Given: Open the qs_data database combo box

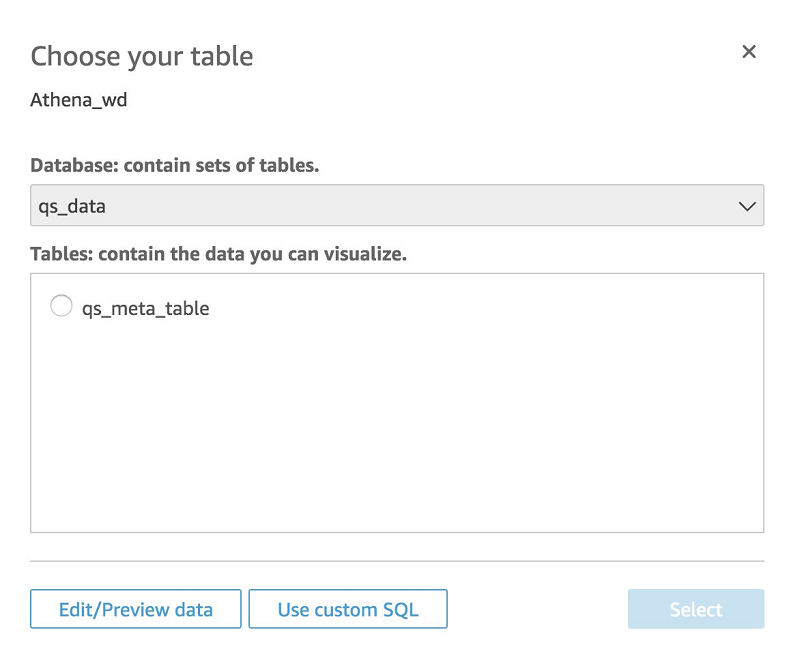Looking at the screenshot, I should click(x=397, y=206).
